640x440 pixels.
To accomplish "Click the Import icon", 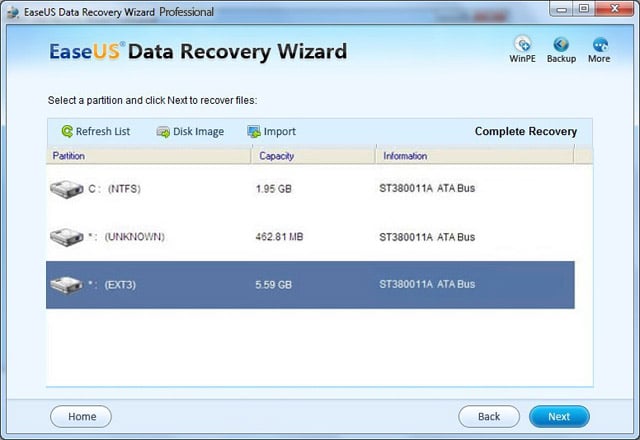I will coord(254,131).
